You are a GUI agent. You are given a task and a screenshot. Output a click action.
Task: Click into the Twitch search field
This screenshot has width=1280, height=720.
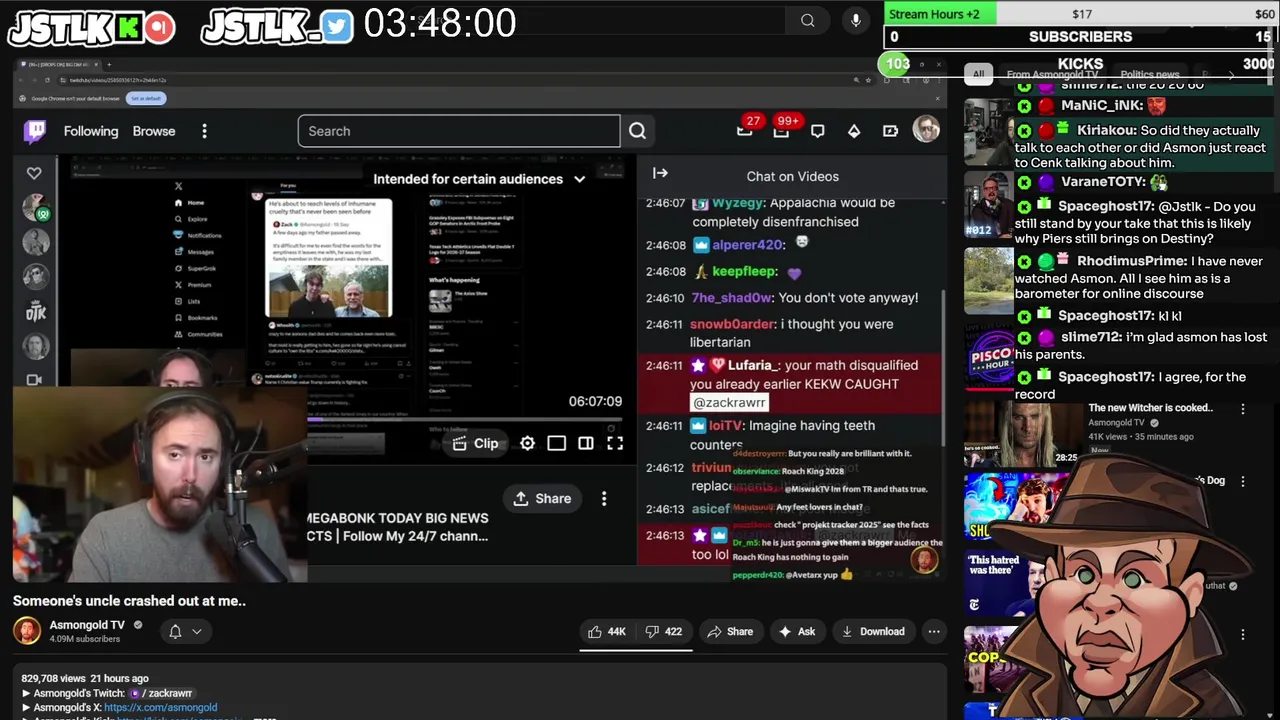pos(459,131)
